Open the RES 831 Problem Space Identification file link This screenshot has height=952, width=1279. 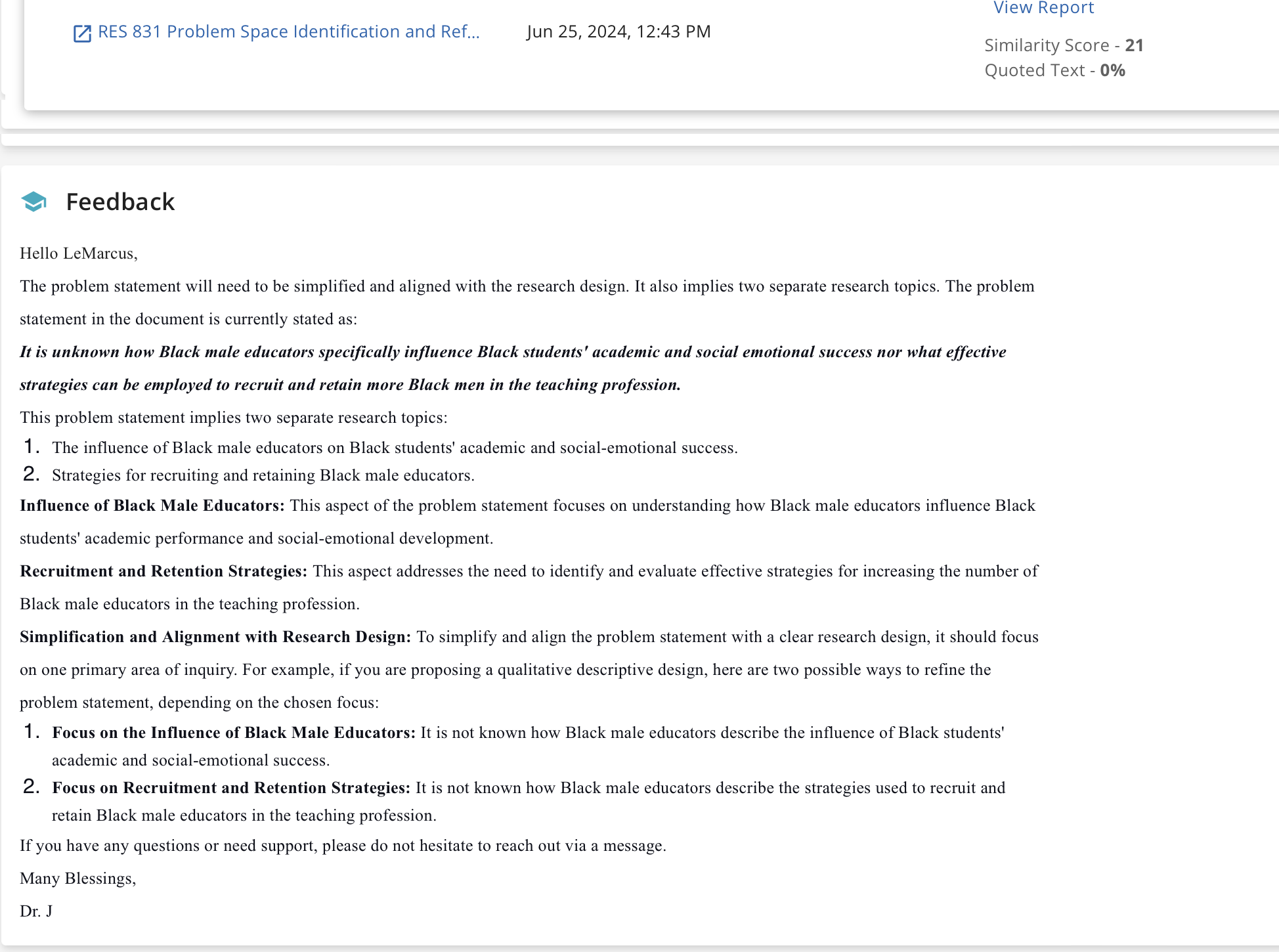coord(289,32)
